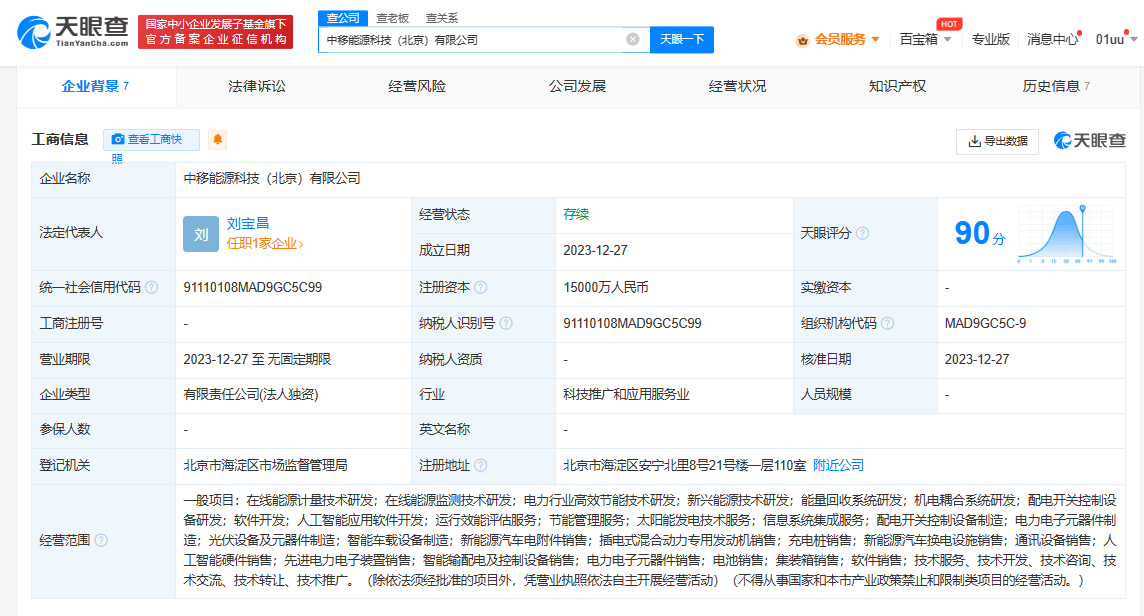Click the score distribution chart
Screen dimensions: 1144x616
(1066, 234)
